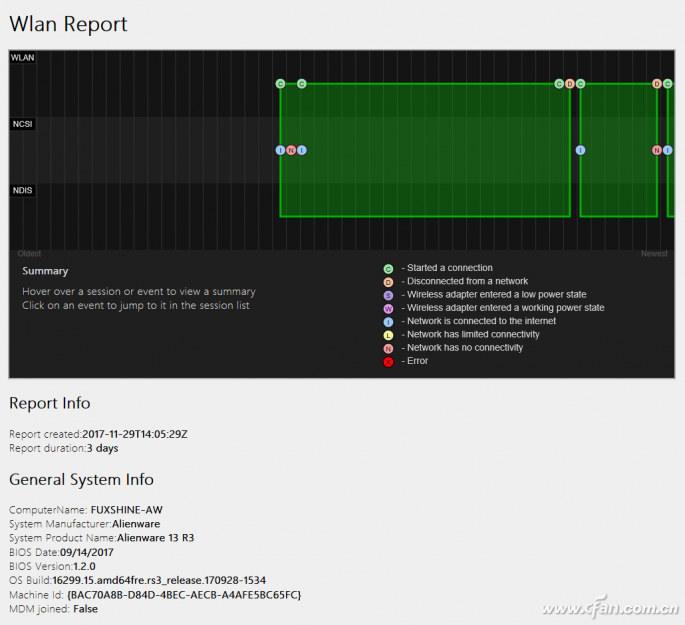685x625 pixels.
Task: Click the first blue I marker in NCSI row
Action: (x=280, y=150)
